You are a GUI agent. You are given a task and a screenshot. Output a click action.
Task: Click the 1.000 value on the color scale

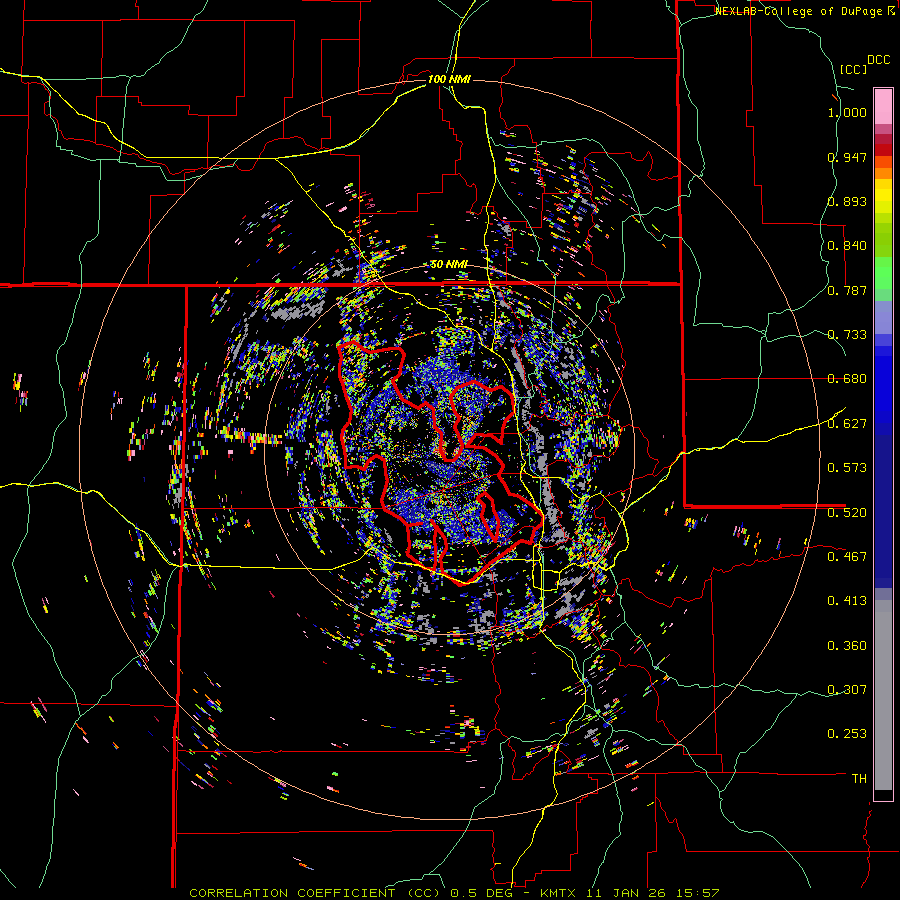click(847, 112)
